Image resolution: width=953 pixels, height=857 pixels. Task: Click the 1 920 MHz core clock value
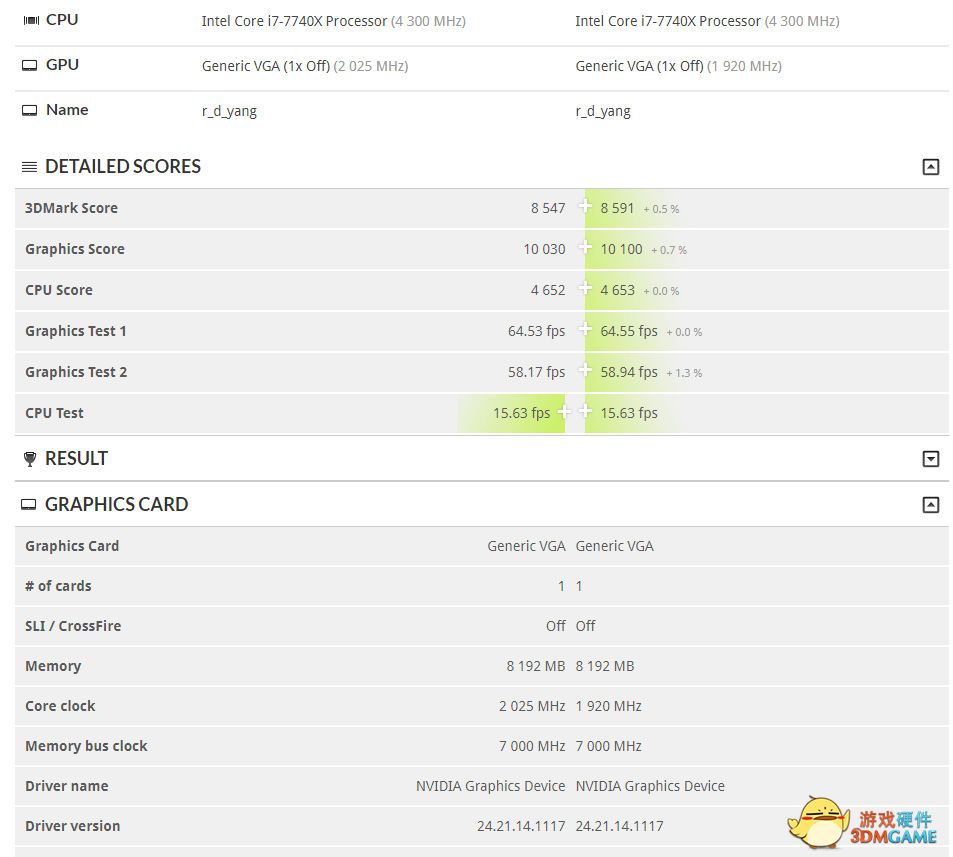(608, 706)
